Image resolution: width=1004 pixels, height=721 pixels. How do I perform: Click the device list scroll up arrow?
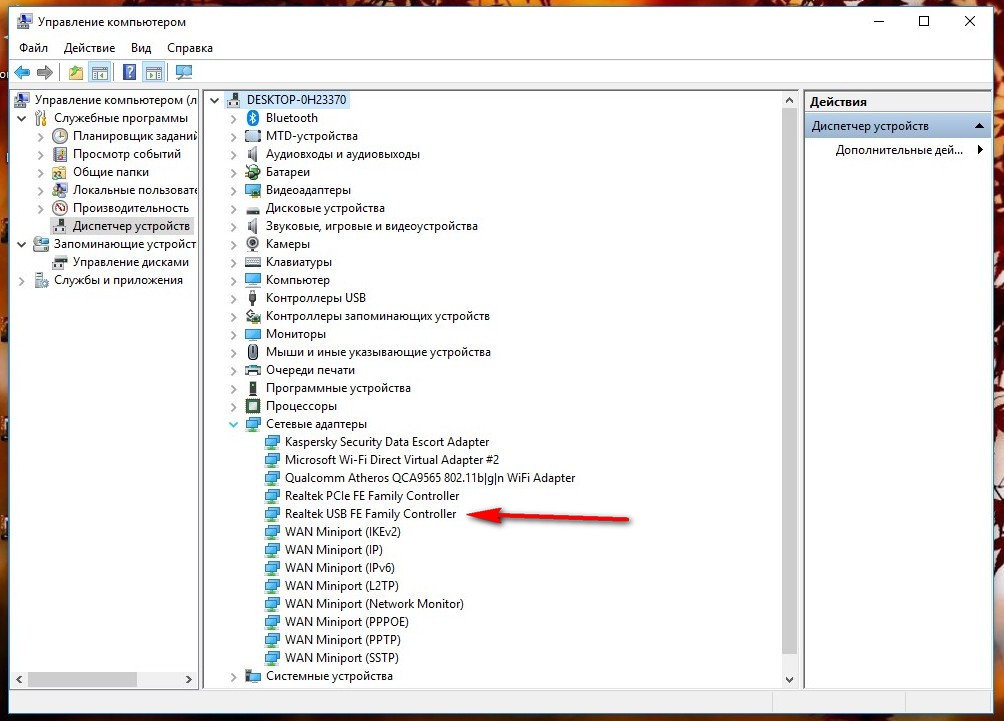[789, 101]
